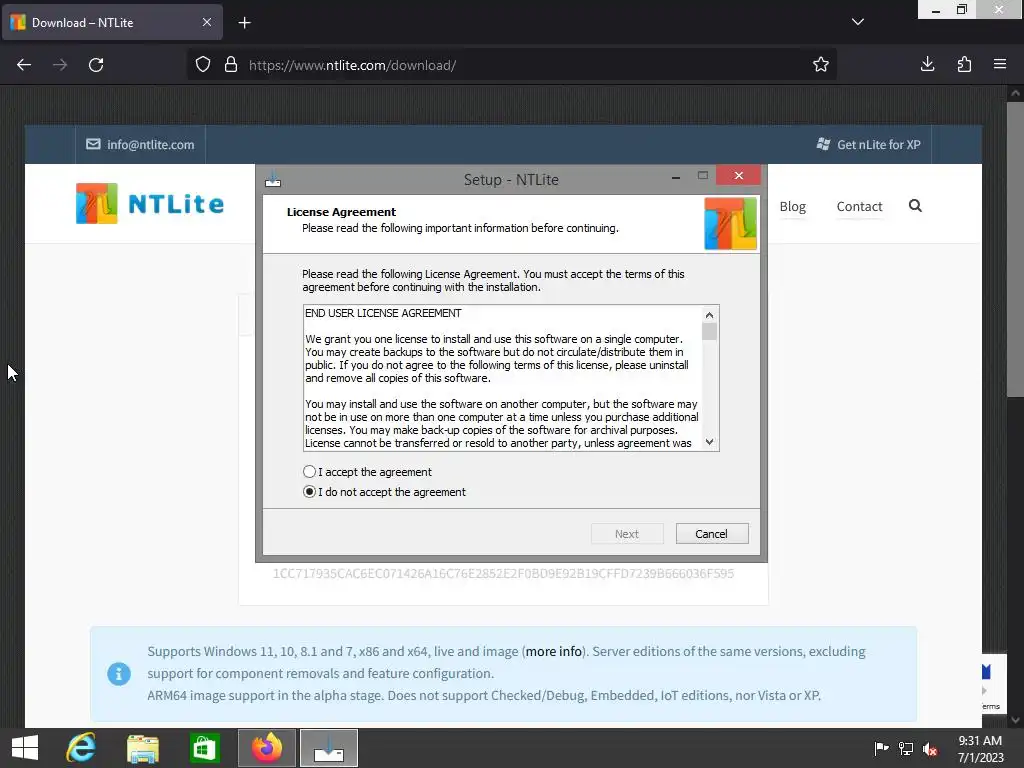Open Firefox extensions menu

pyautogui.click(x=964, y=64)
